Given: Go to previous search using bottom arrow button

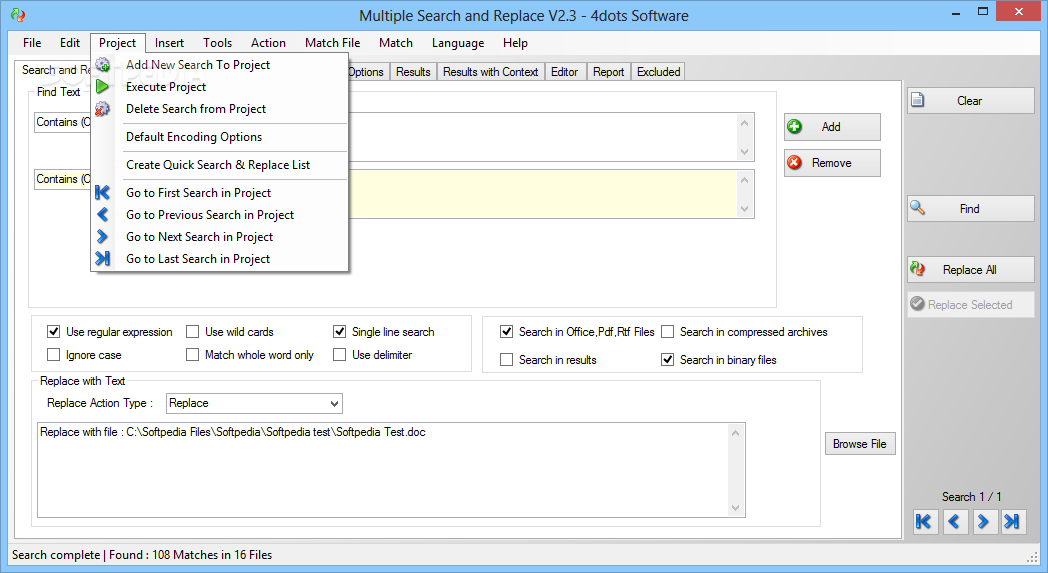Looking at the screenshot, I should tap(954, 522).
